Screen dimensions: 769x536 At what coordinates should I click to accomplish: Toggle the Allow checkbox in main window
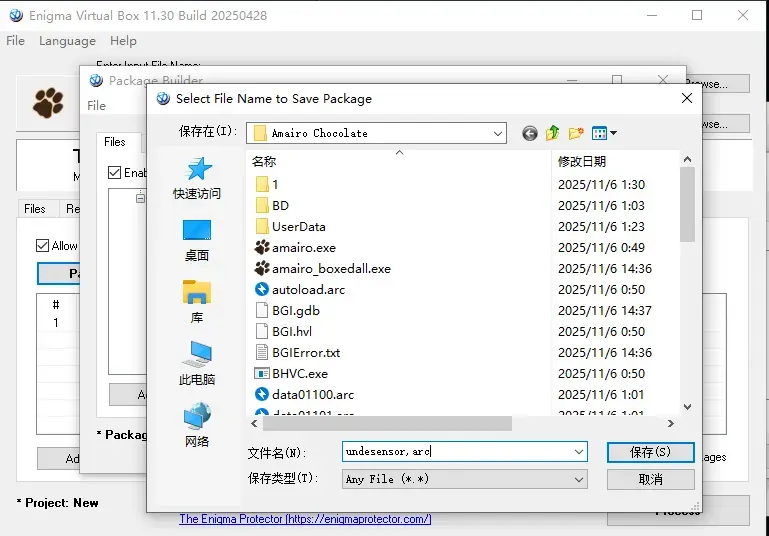point(43,246)
